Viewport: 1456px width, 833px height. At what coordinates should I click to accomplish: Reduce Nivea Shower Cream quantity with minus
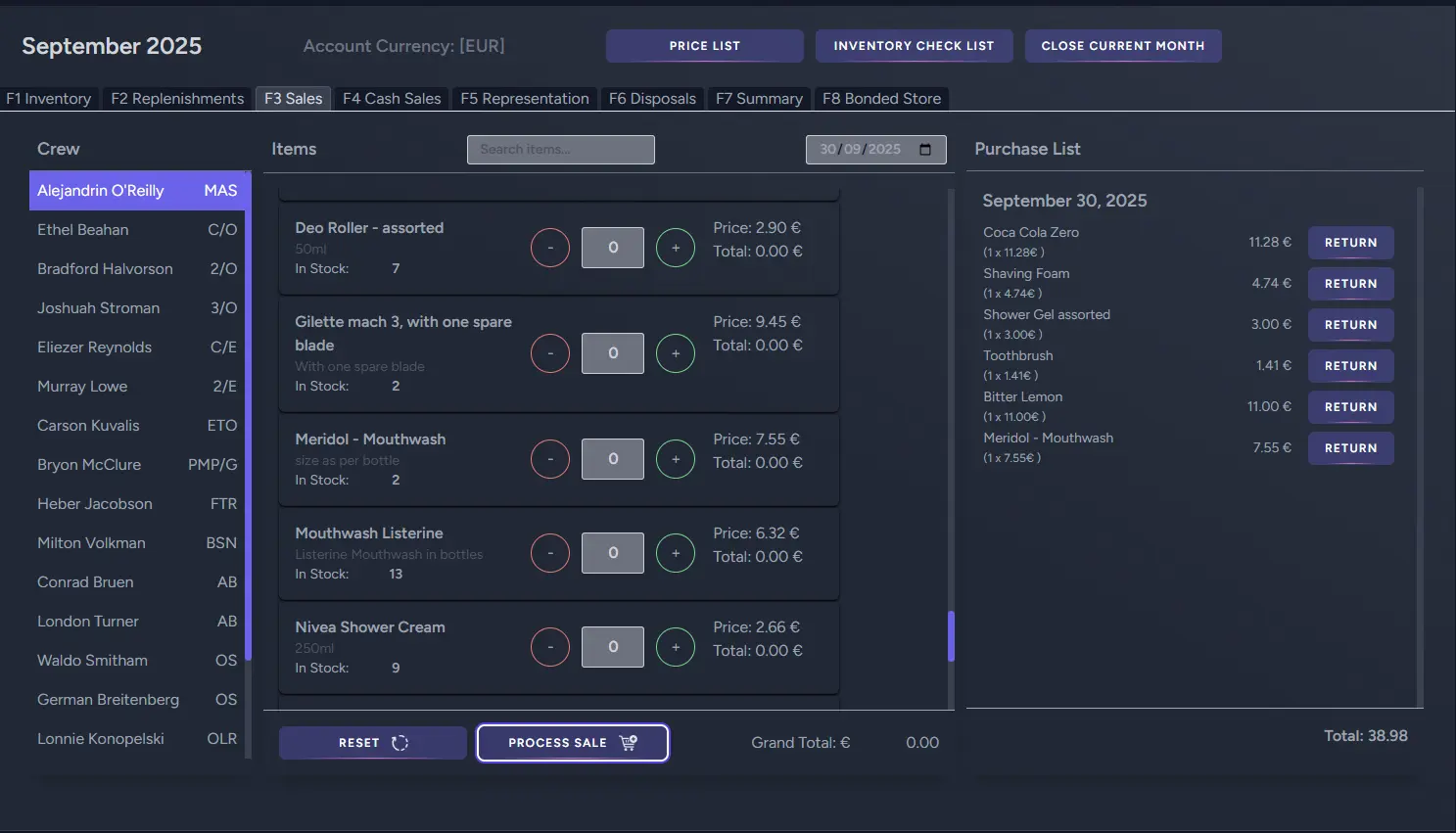tap(550, 647)
